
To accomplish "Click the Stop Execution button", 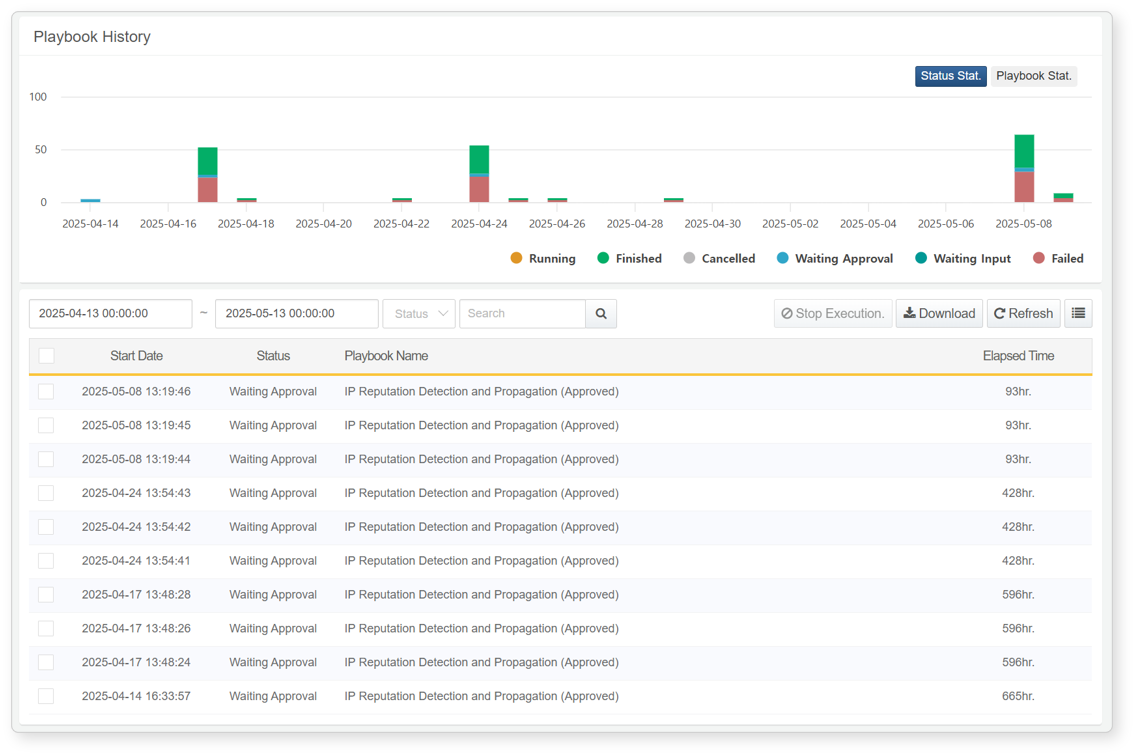I will (x=832, y=313).
